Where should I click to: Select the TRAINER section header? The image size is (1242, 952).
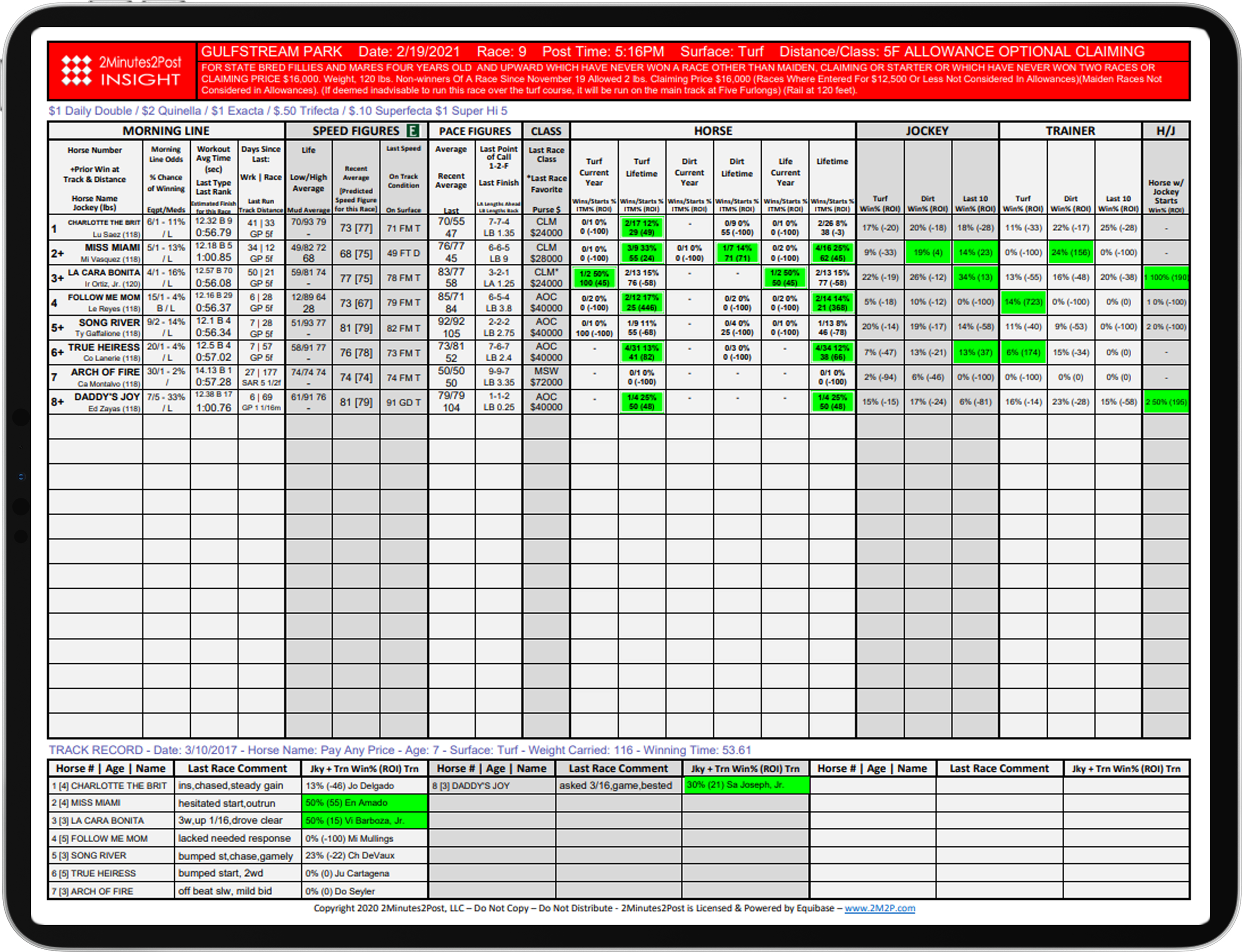[x=1070, y=132]
